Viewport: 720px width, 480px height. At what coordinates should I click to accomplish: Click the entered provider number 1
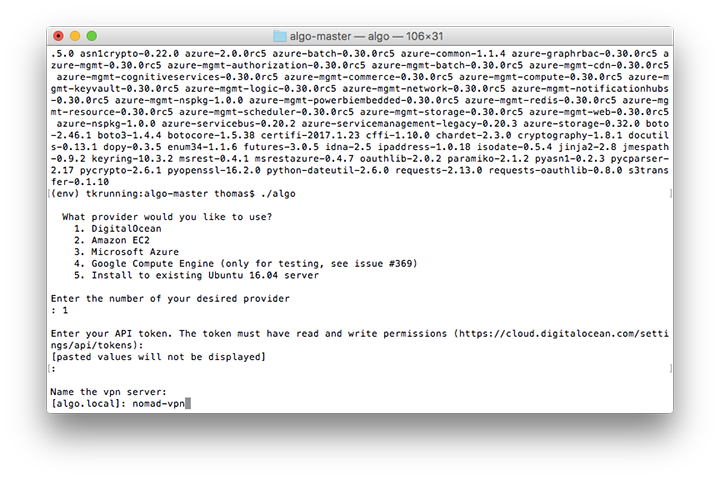65,310
